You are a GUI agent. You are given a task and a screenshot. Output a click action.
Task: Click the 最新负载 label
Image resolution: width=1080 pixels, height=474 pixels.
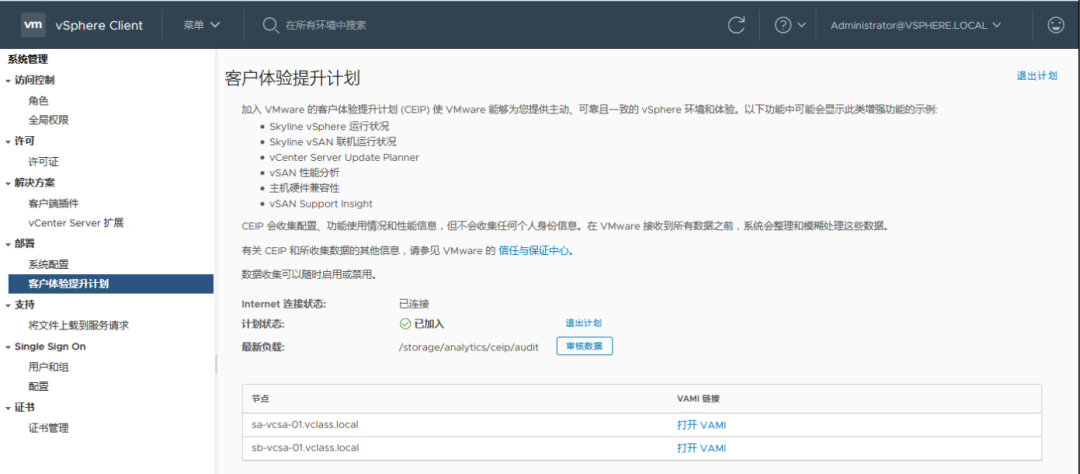point(263,347)
